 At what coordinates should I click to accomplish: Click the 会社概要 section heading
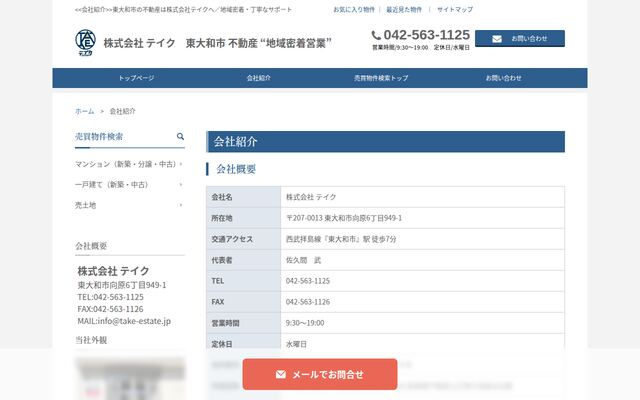click(x=236, y=169)
